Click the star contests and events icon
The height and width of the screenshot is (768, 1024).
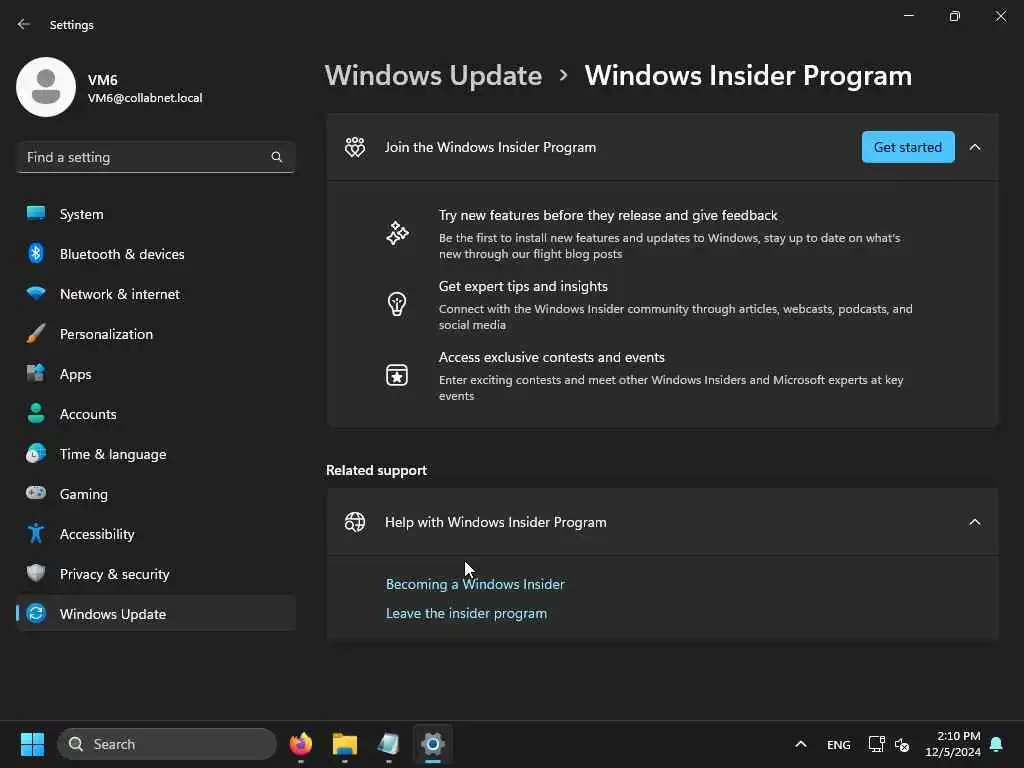[397, 375]
